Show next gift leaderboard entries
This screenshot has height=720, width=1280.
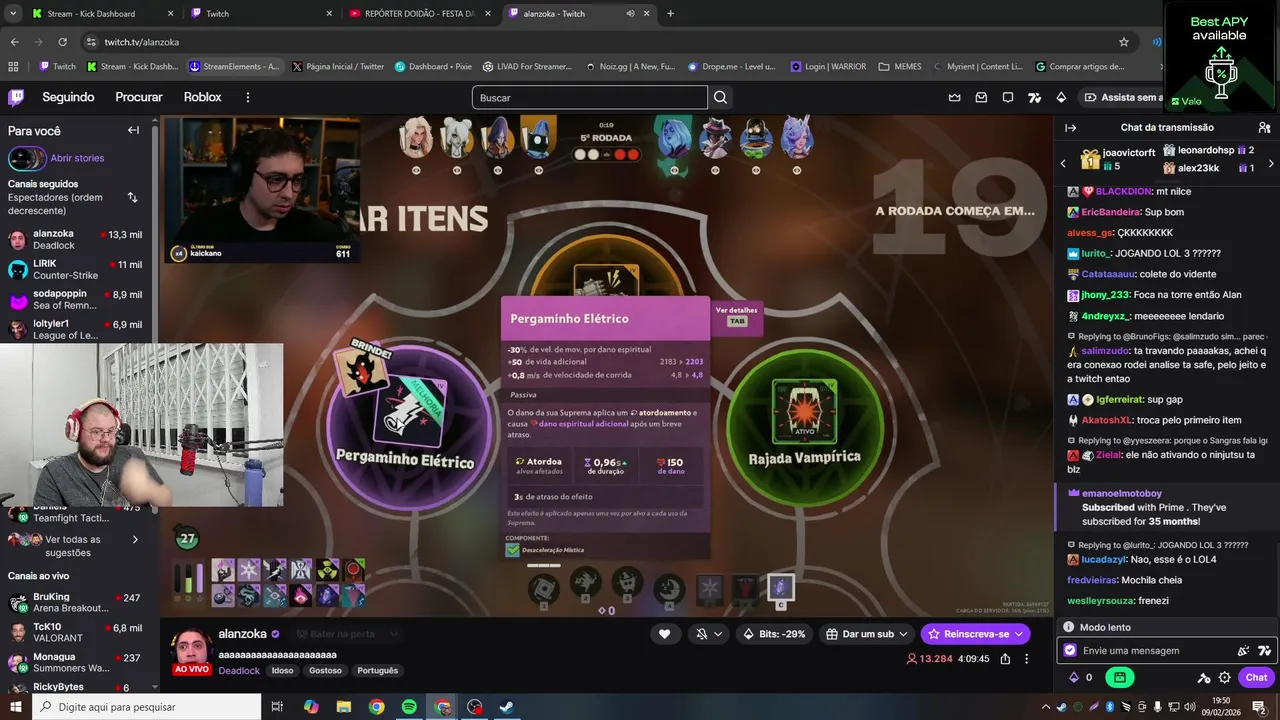(1271, 163)
